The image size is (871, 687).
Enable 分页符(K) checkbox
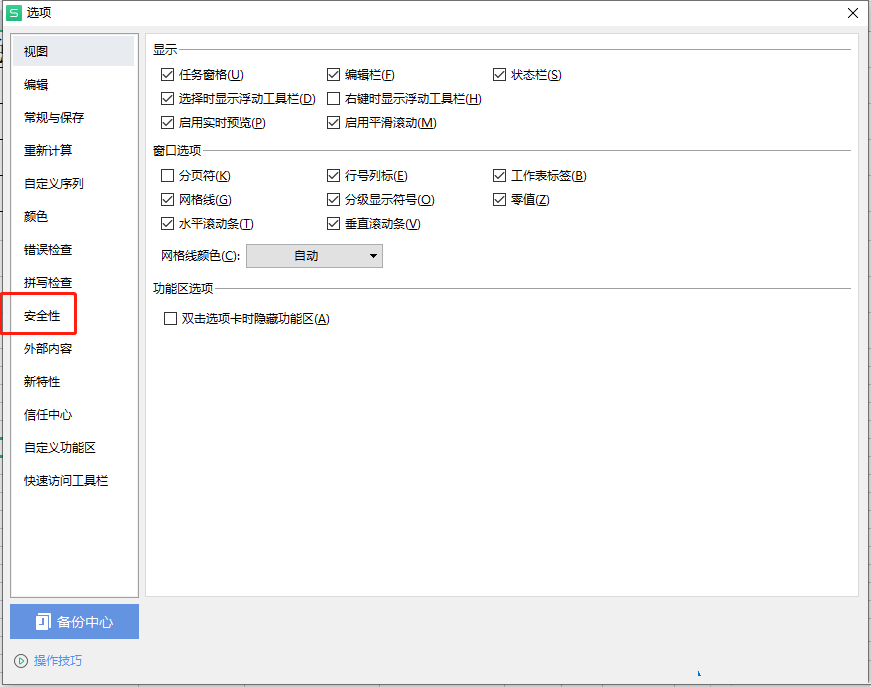pyautogui.click(x=167, y=175)
